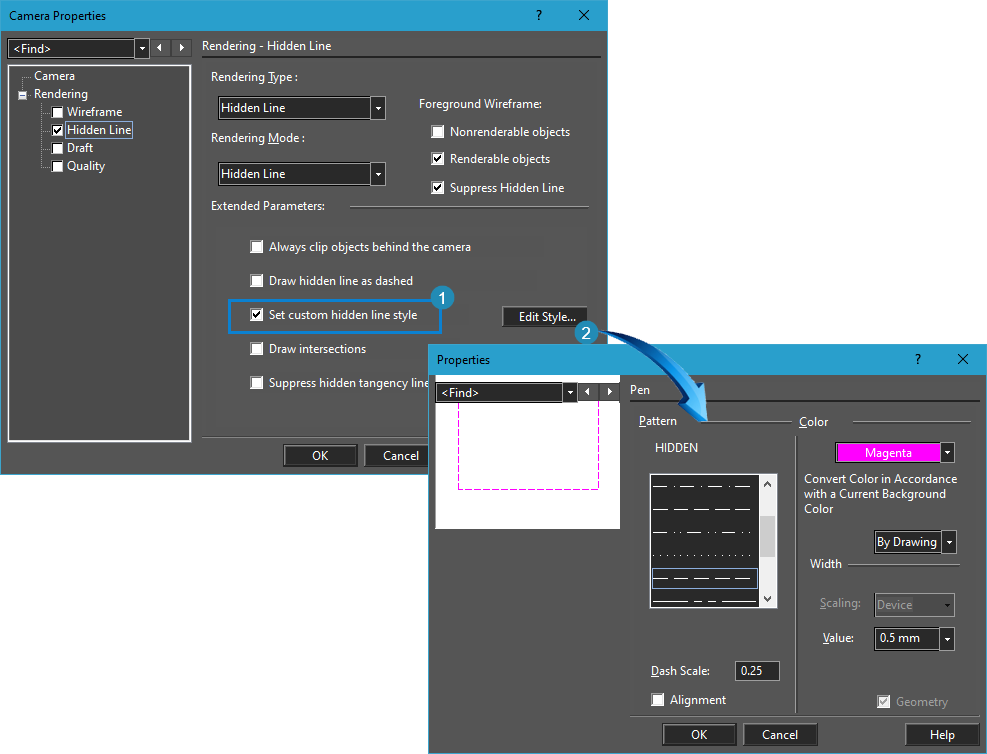Select Camera in the settings tree
987x754 pixels.
(x=54, y=76)
